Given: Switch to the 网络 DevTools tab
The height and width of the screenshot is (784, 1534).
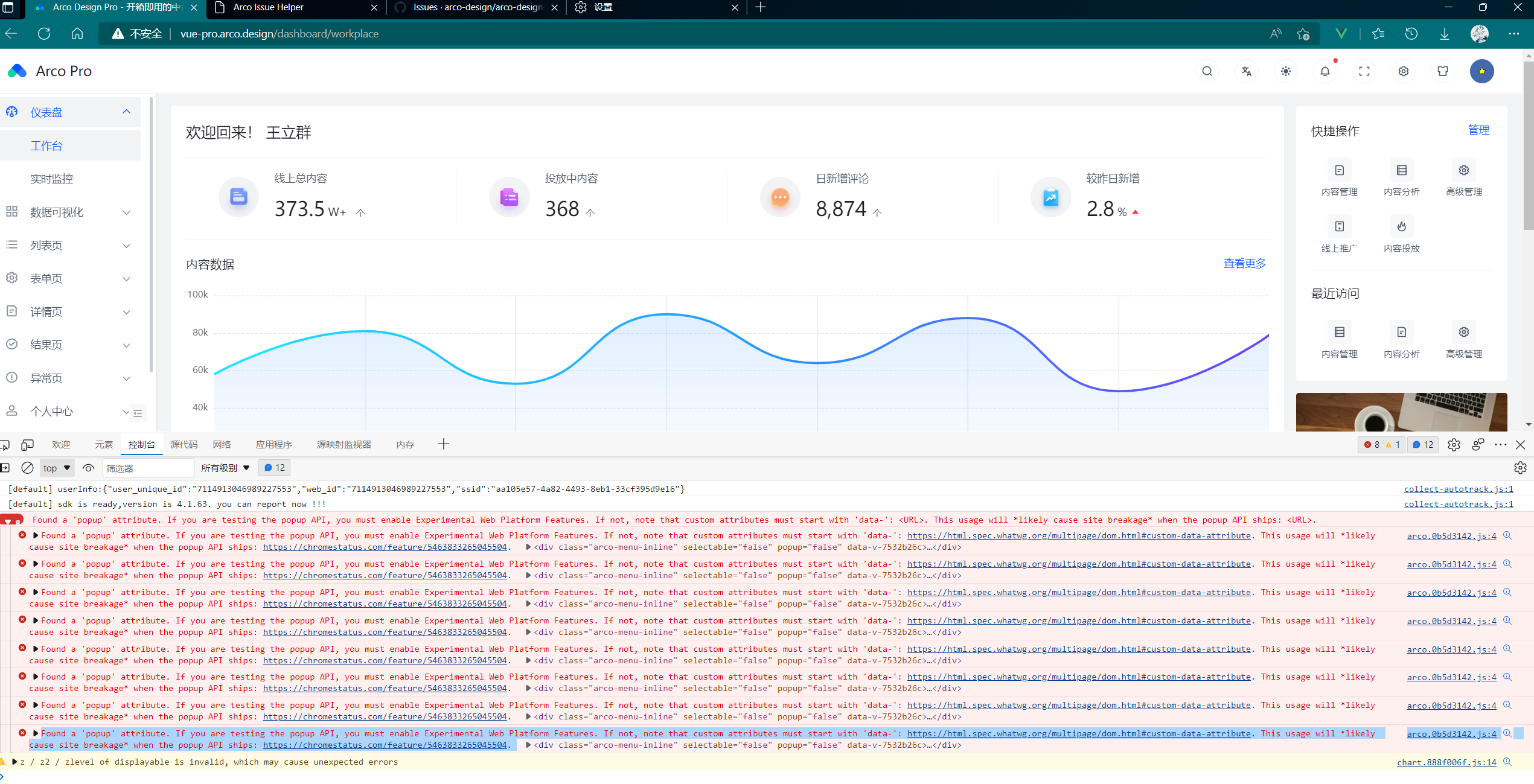Looking at the screenshot, I should click(222, 445).
